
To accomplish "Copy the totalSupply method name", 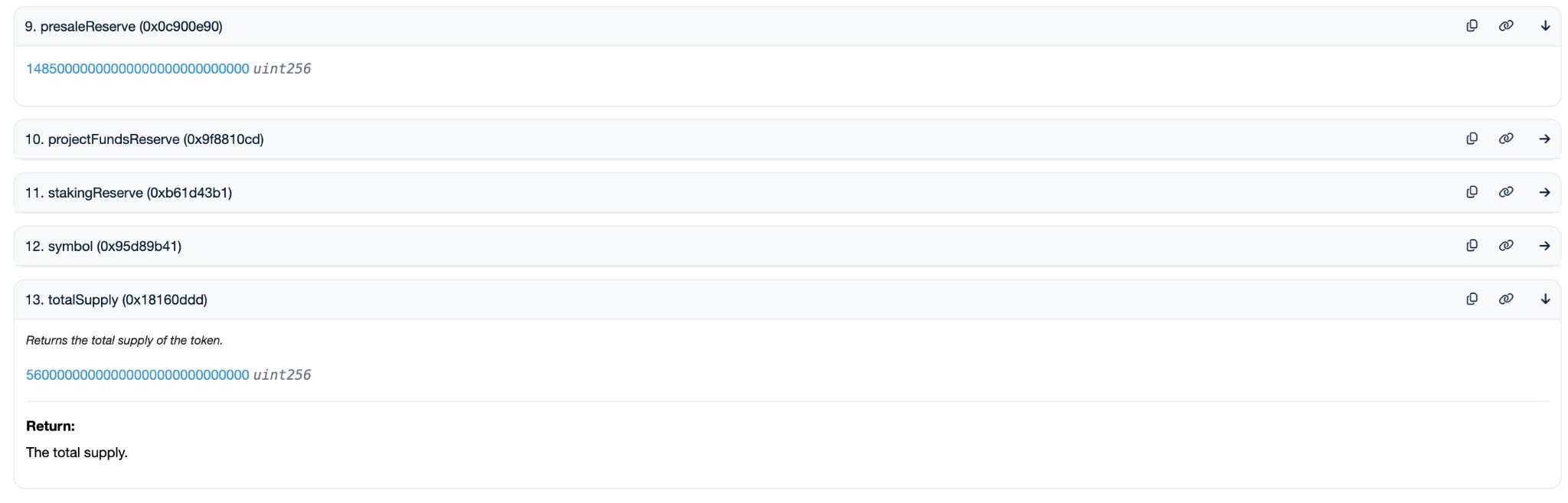I will [x=1472, y=299].
